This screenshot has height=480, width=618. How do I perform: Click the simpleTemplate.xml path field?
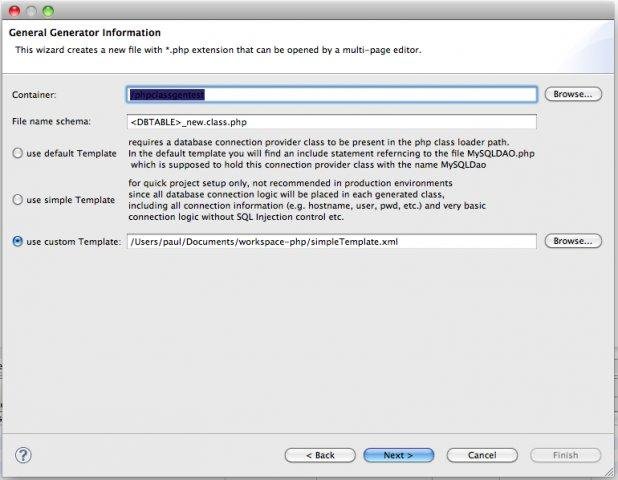(332, 241)
